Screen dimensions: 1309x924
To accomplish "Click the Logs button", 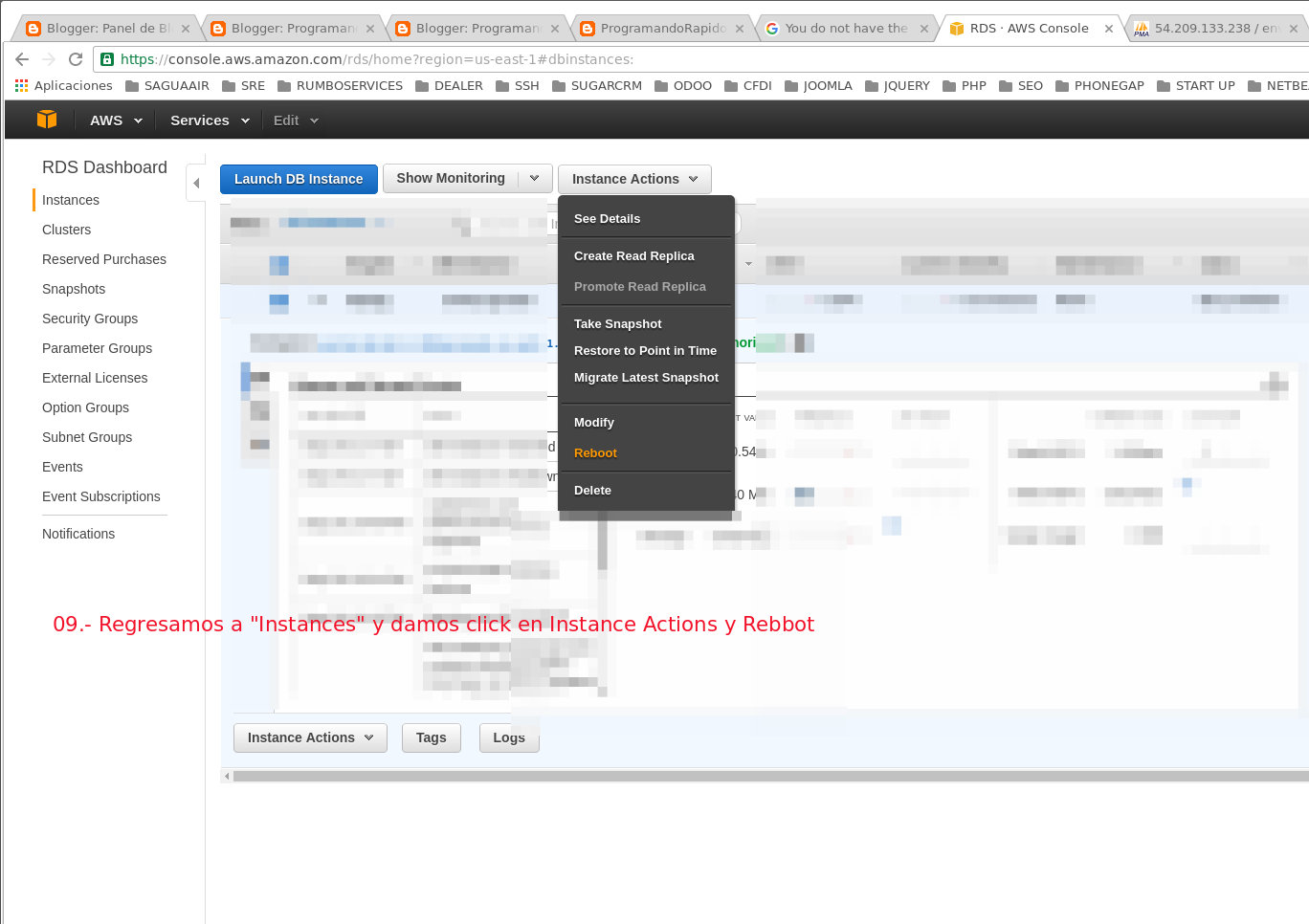I will click(x=509, y=737).
